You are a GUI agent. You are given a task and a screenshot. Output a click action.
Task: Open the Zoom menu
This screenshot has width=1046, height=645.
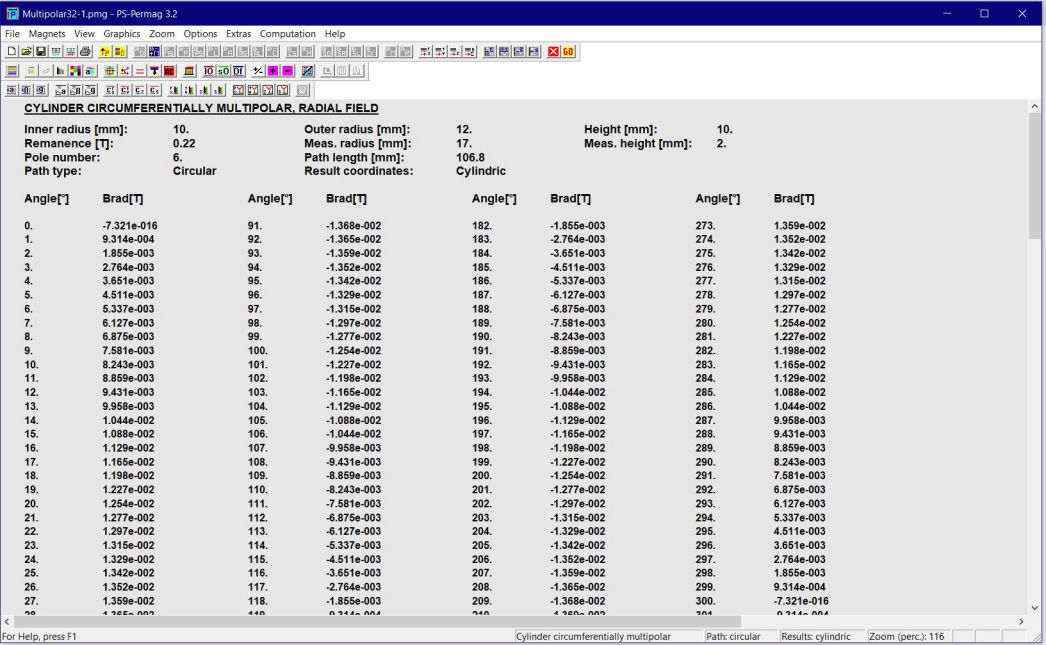162,34
